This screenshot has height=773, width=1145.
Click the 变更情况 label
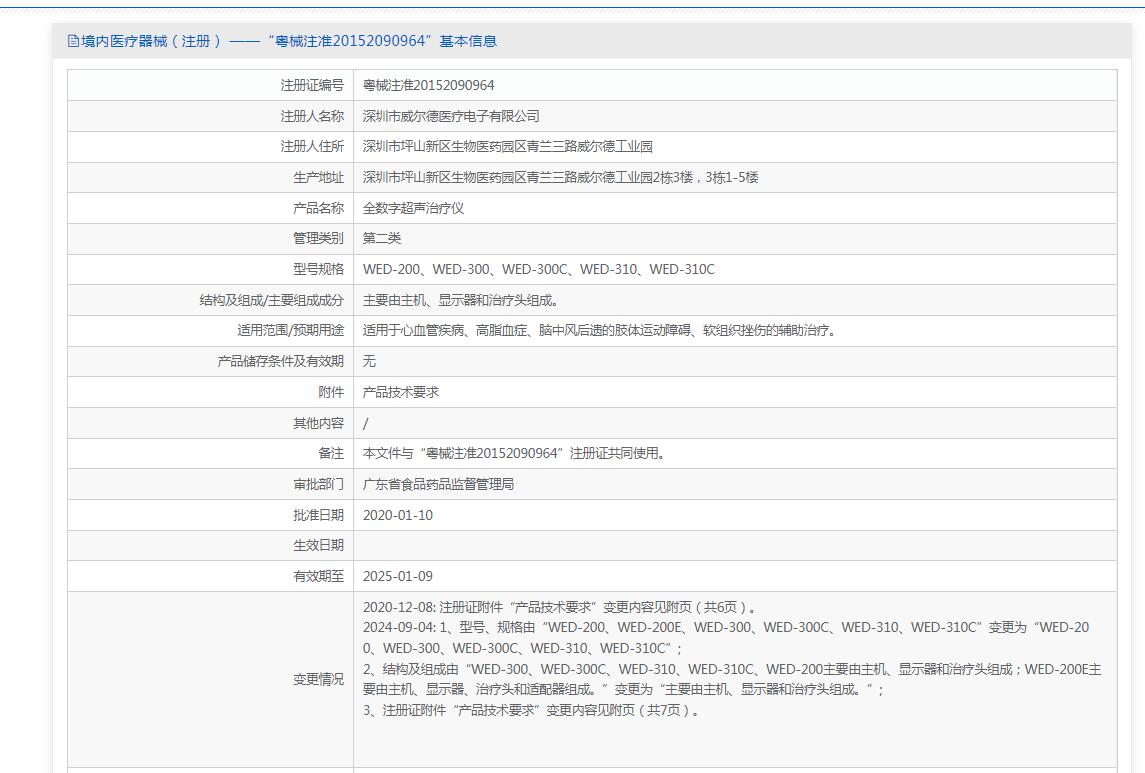pyautogui.click(x=318, y=679)
